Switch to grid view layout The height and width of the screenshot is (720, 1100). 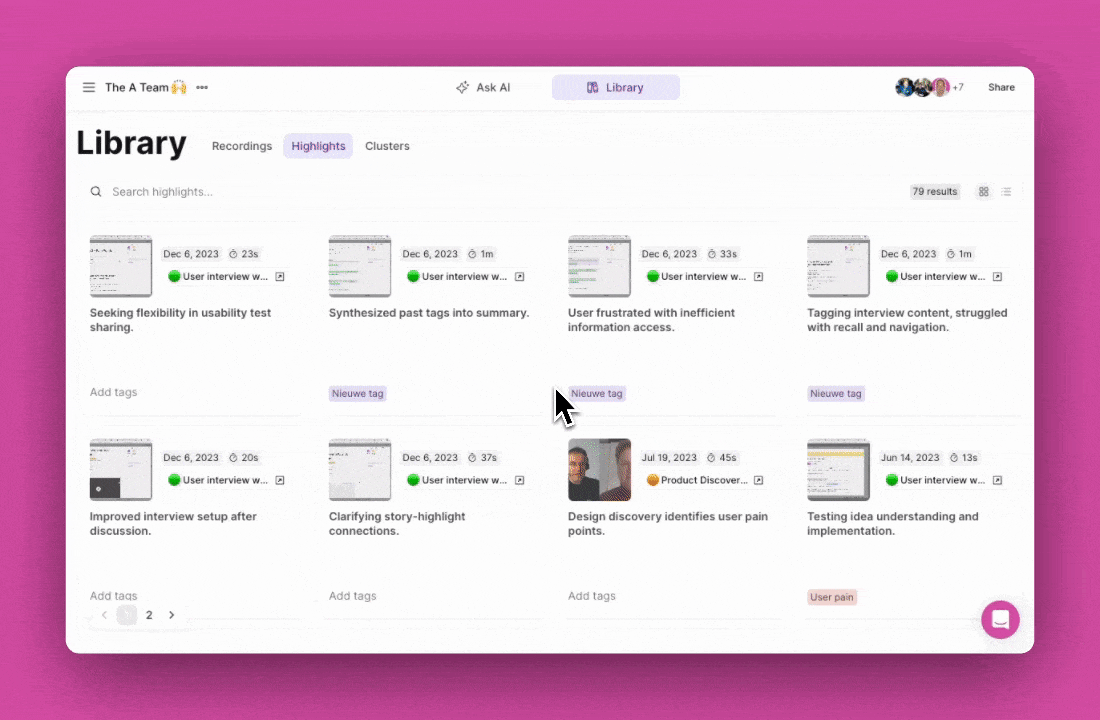984,192
